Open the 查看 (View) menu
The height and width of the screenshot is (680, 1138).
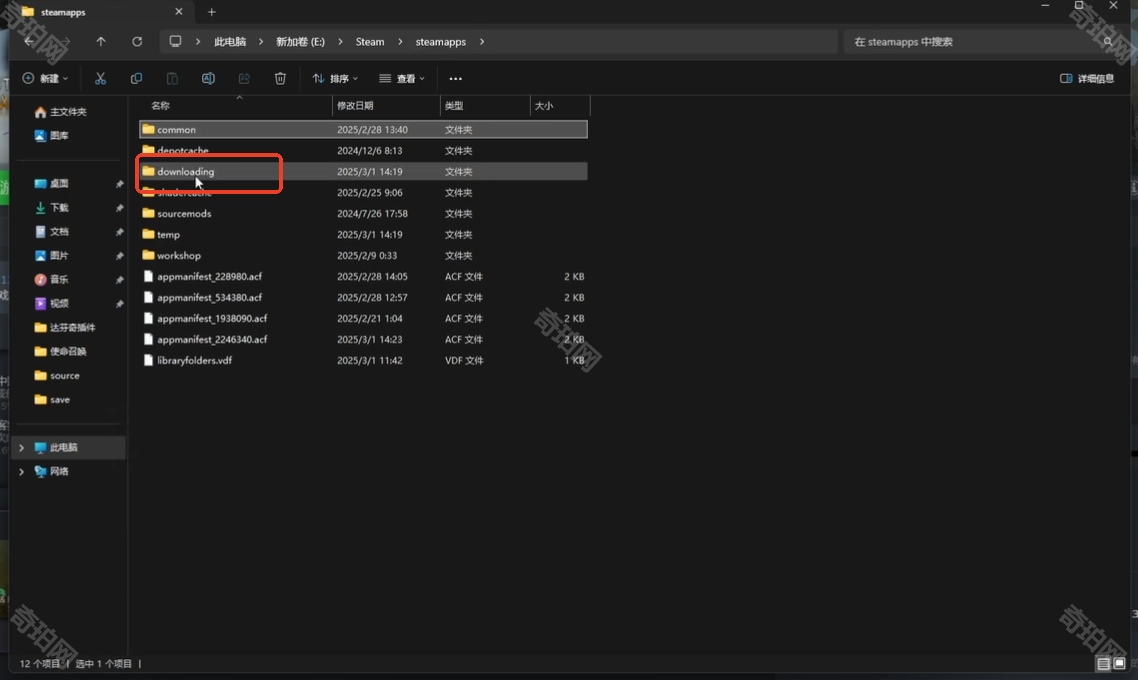(402, 78)
